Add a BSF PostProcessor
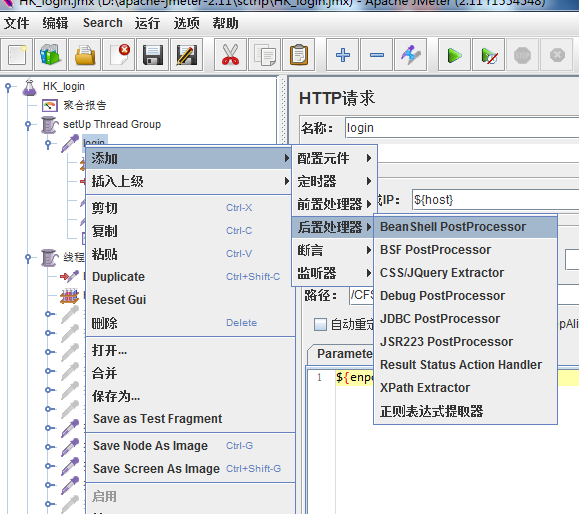579x514 pixels. (465, 250)
